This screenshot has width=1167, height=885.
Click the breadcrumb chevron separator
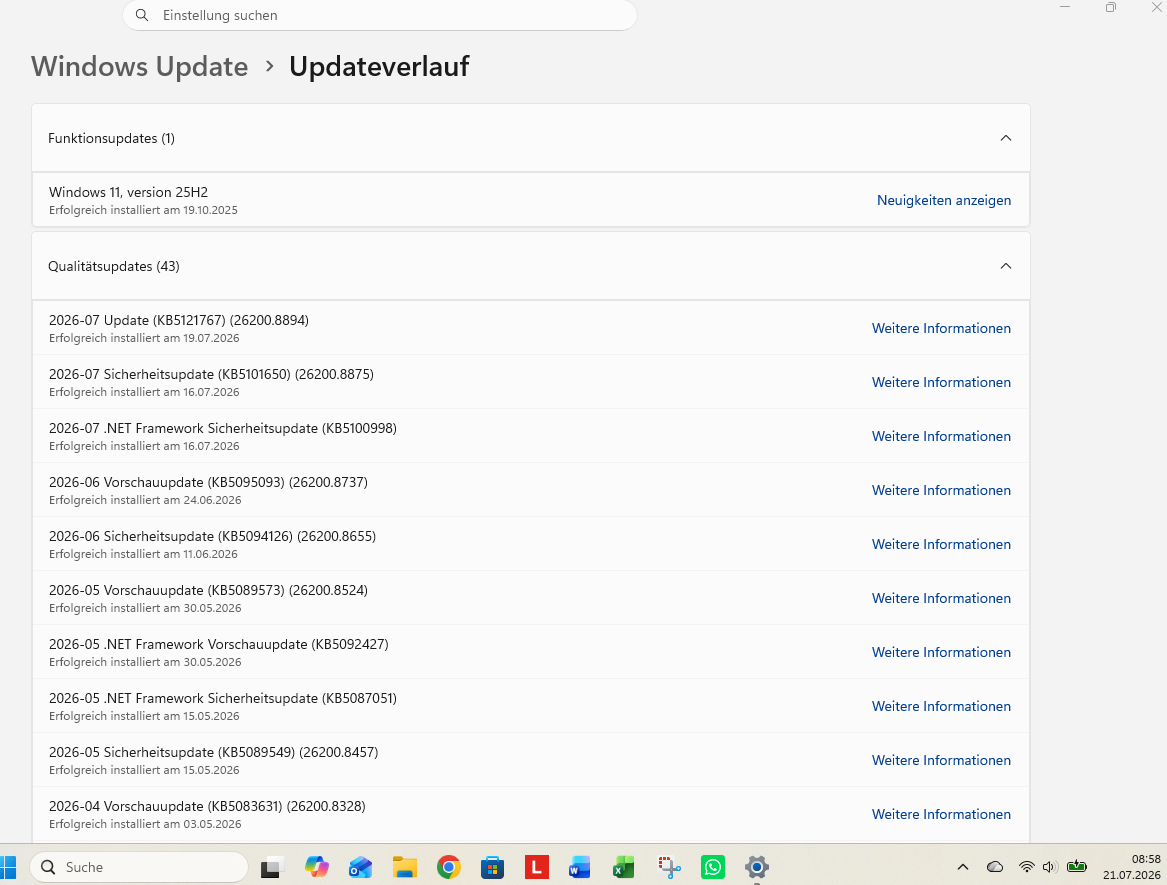269,67
